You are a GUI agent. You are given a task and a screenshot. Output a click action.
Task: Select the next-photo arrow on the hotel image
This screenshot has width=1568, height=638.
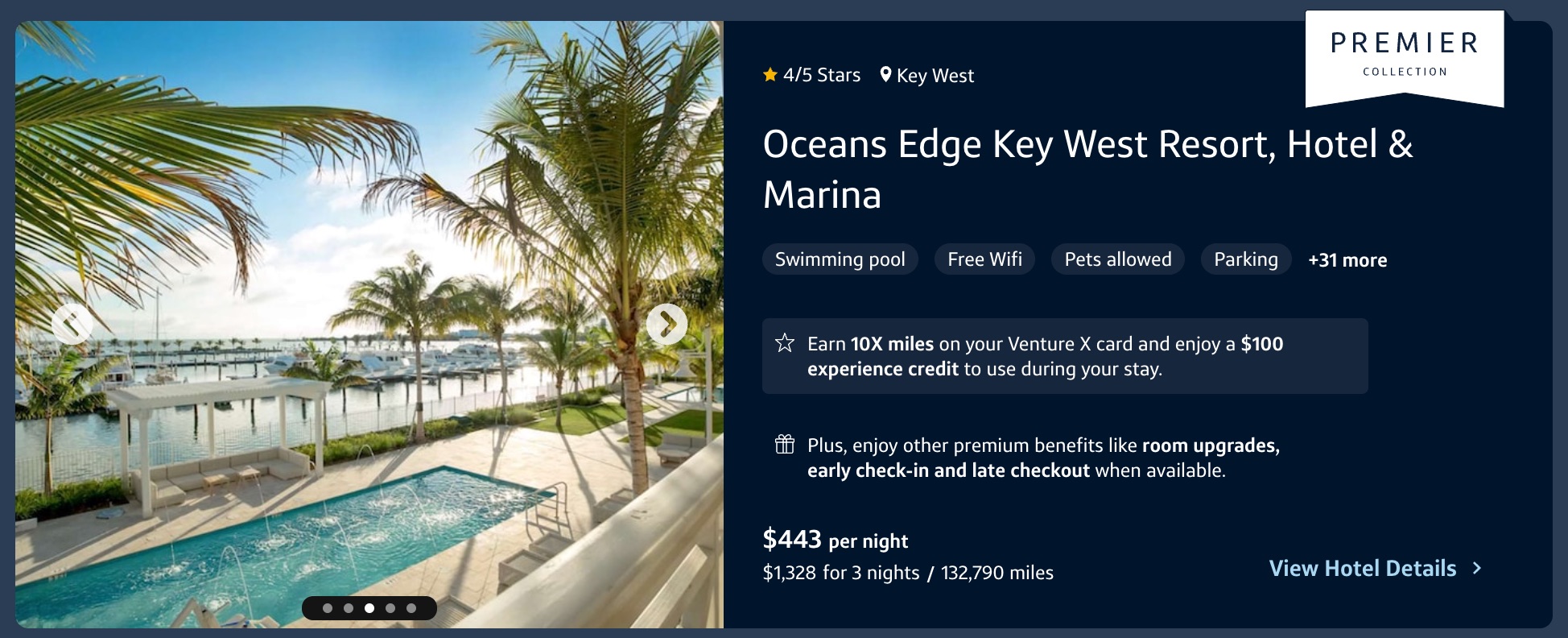click(666, 324)
